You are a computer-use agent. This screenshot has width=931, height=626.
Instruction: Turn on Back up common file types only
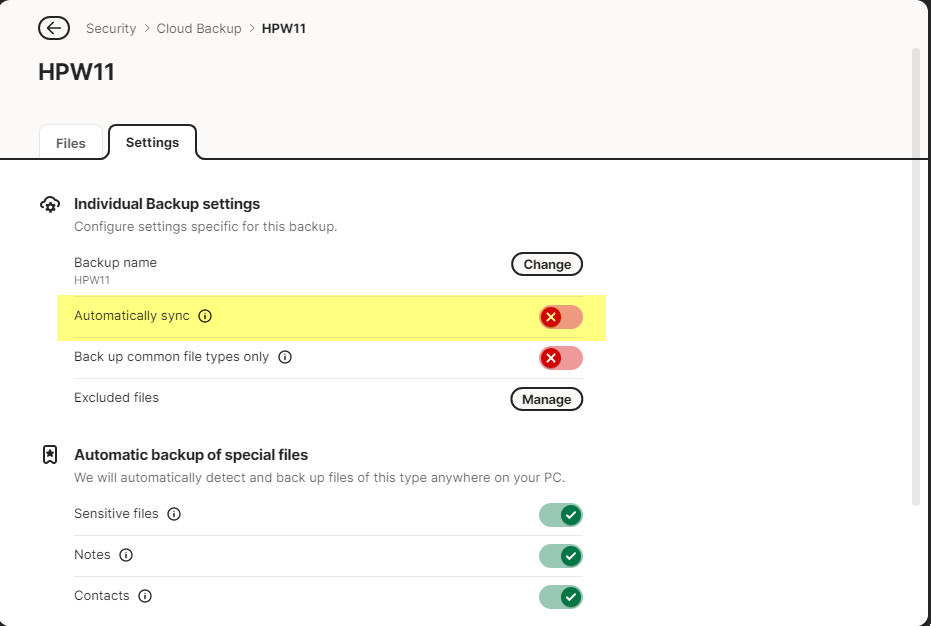tap(560, 358)
